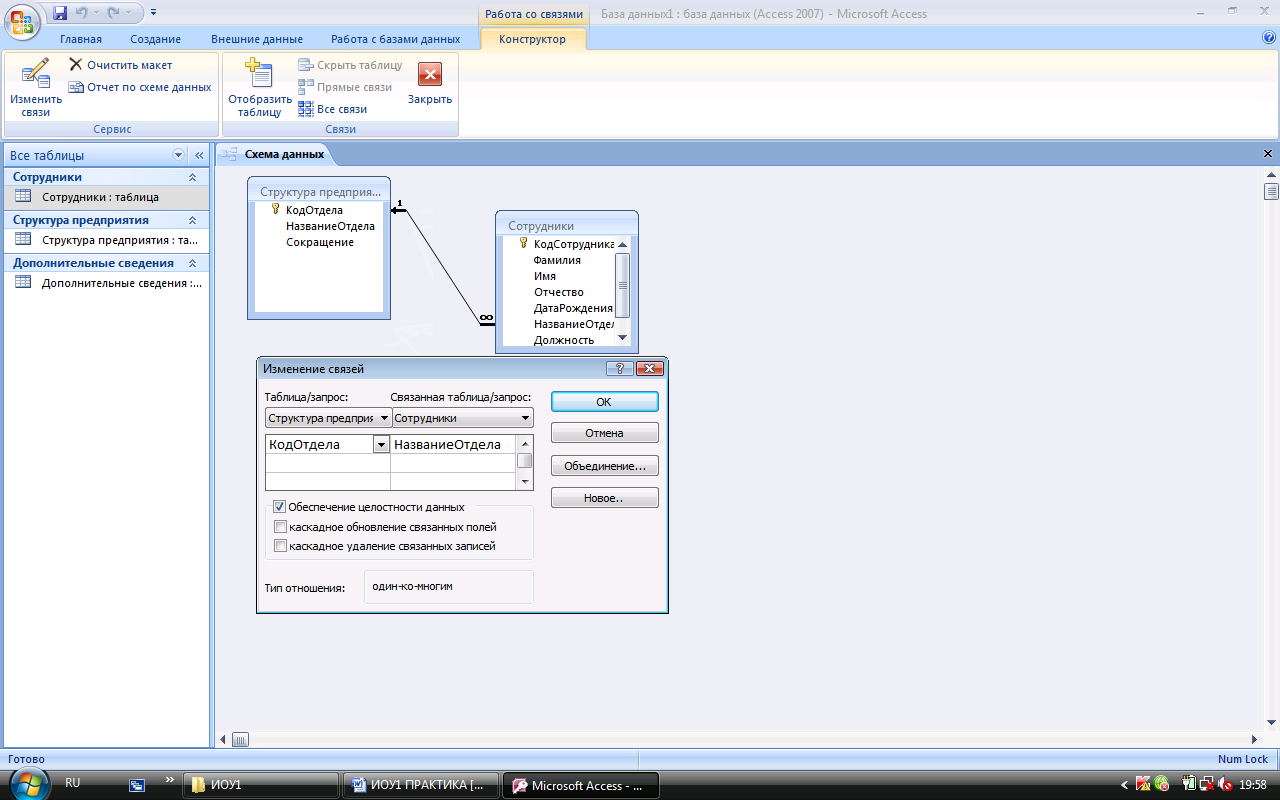Undo with quick access toolbar arrow
Image resolution: width=1280 pixels, height=800 pixels.
pos(82,13)
